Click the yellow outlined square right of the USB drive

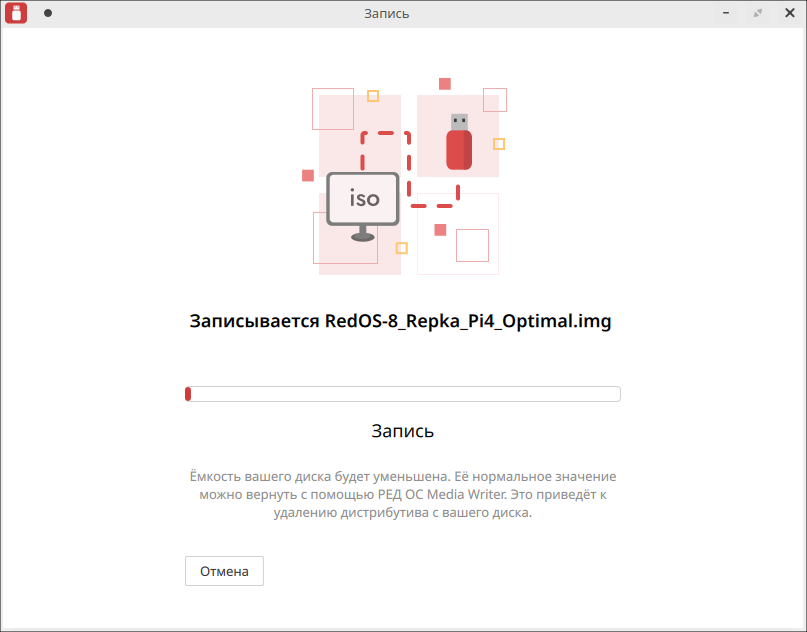[499, 144]
